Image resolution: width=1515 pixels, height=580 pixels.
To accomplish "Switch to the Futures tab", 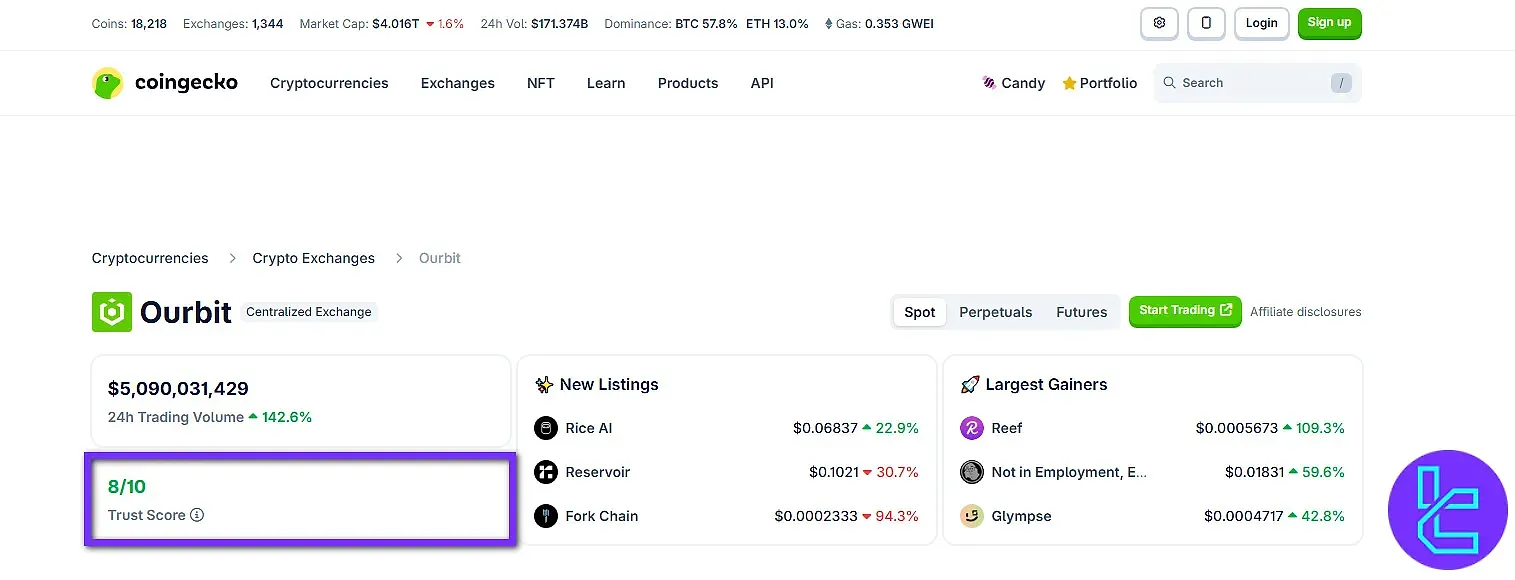I will coord(1081,312).
